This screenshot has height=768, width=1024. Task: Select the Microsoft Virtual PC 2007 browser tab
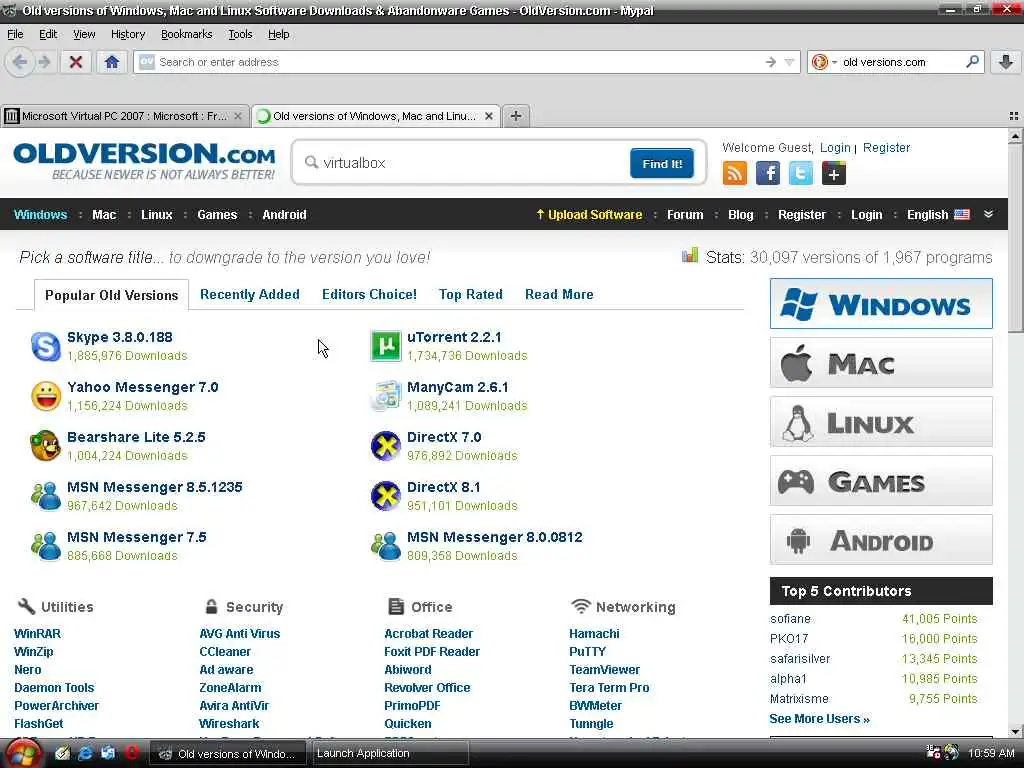124,116
